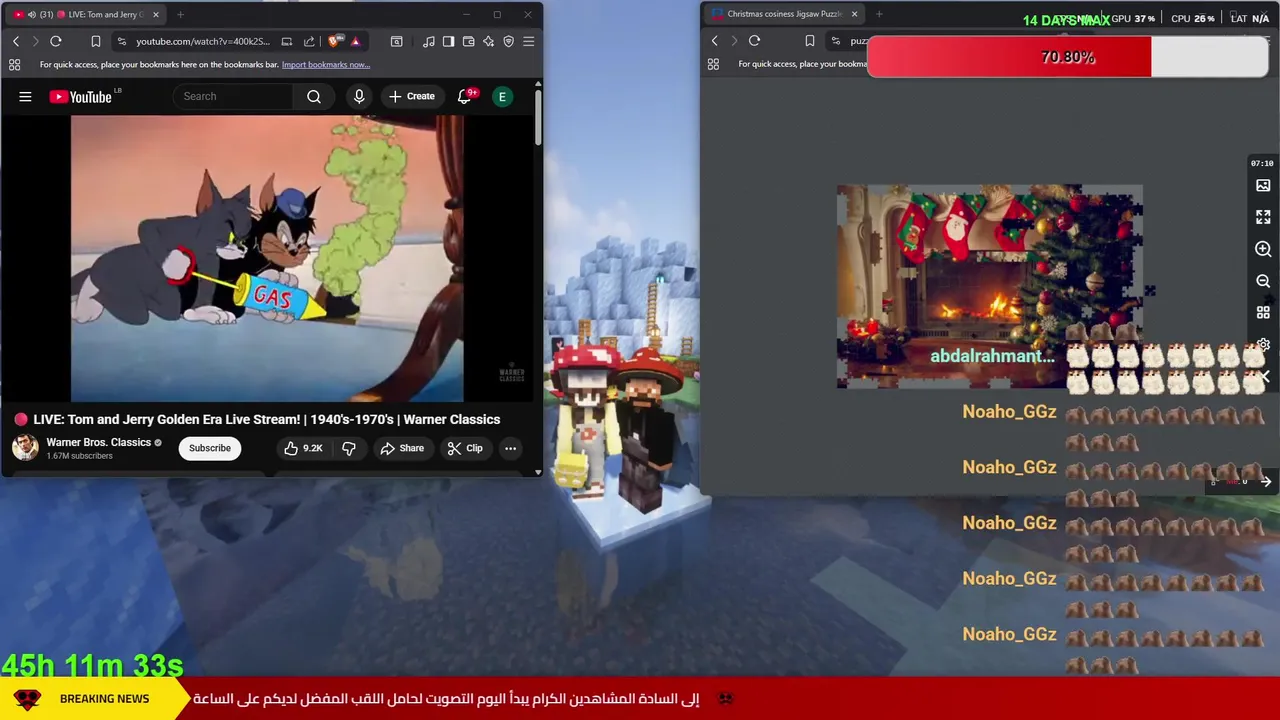Screen dimensions: 1280x720
Task: Dislike the Tom and Jerry stream
Action: coord(349,448)
